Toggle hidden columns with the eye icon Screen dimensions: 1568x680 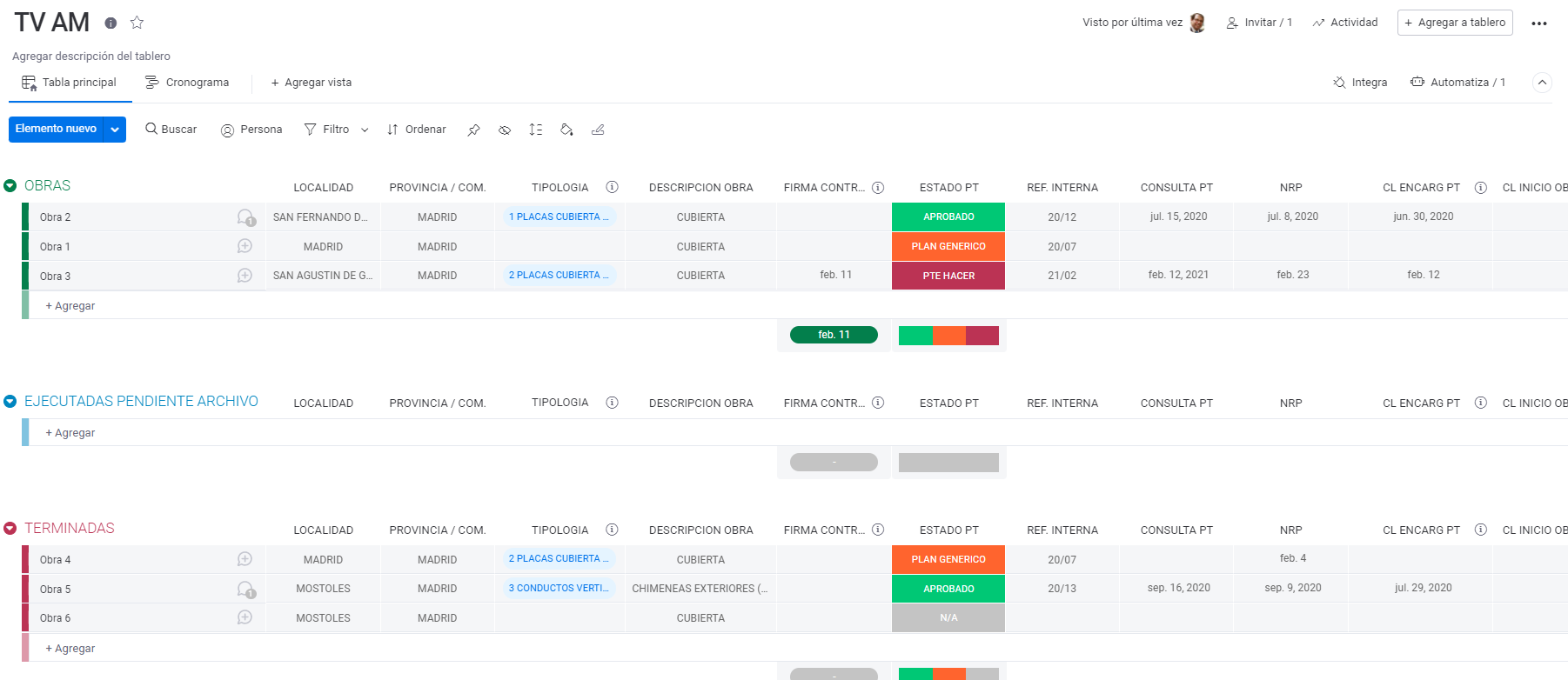coord(505,130)
